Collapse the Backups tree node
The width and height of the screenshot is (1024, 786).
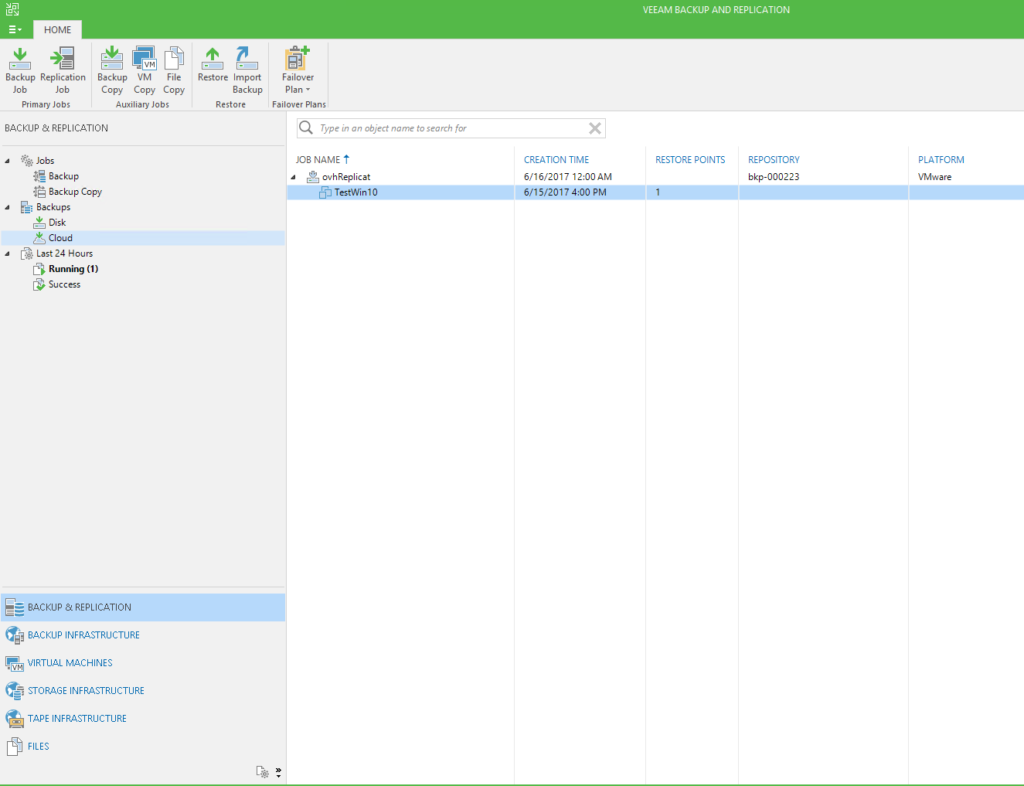pos(8,207)
